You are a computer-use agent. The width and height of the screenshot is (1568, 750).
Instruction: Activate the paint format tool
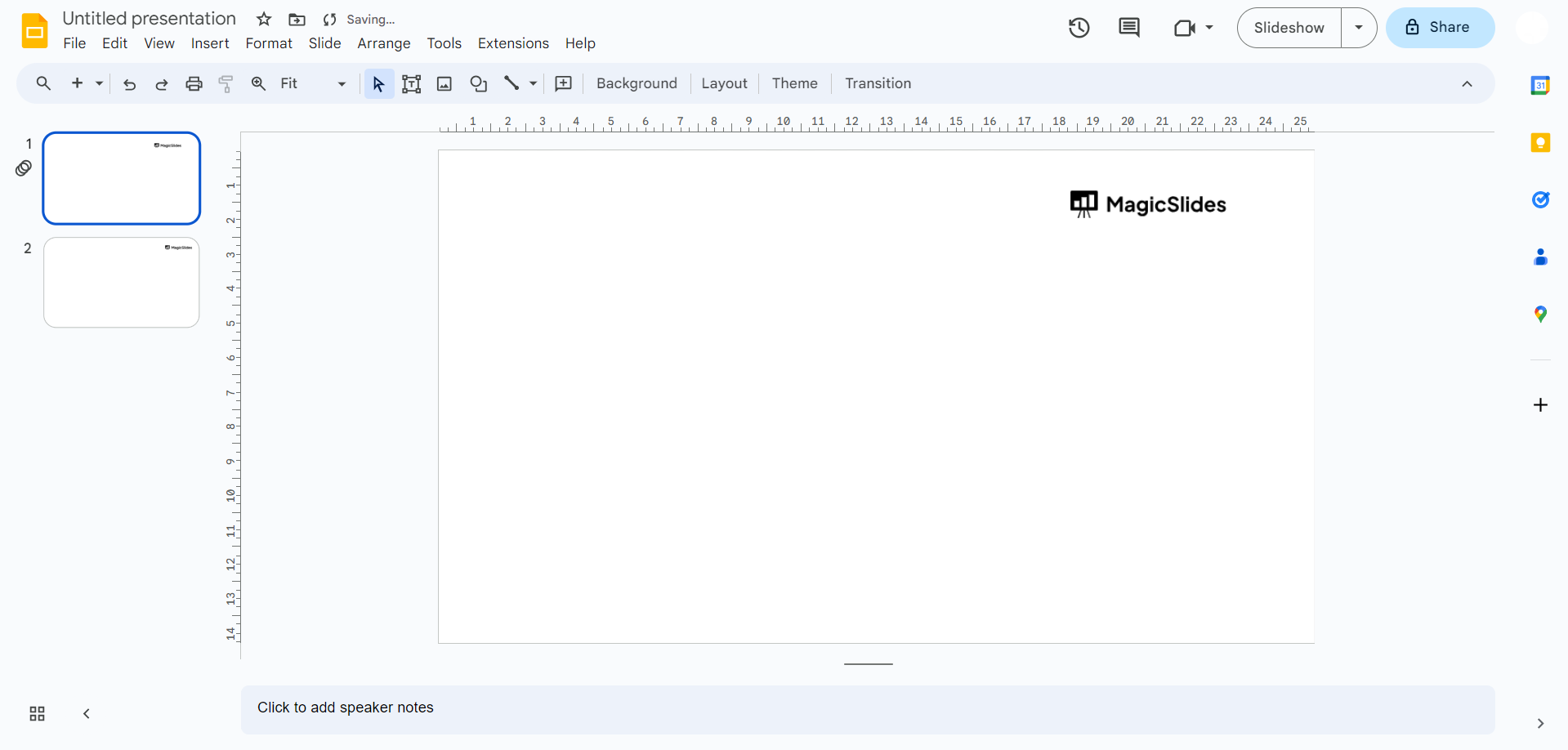226,83
